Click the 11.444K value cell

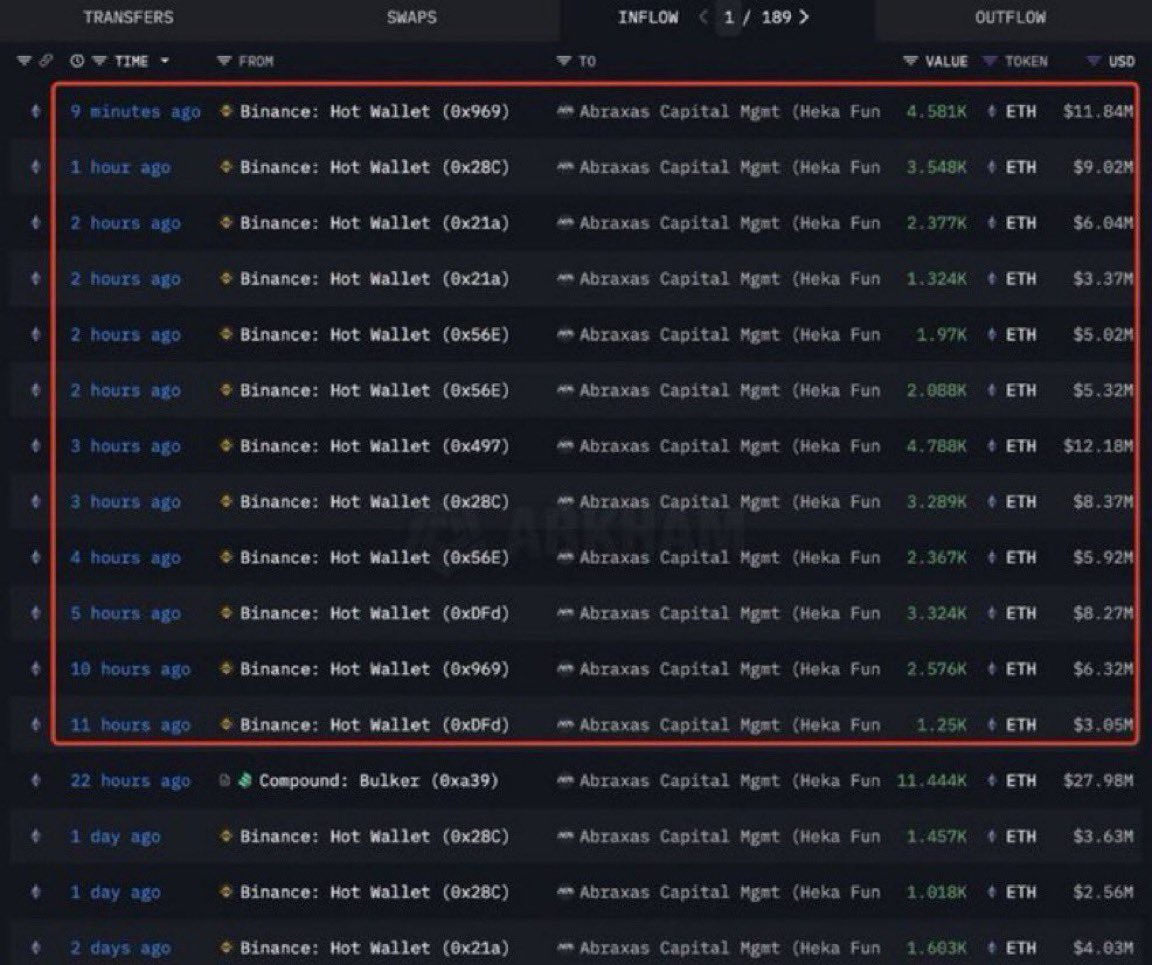(932, 781)
